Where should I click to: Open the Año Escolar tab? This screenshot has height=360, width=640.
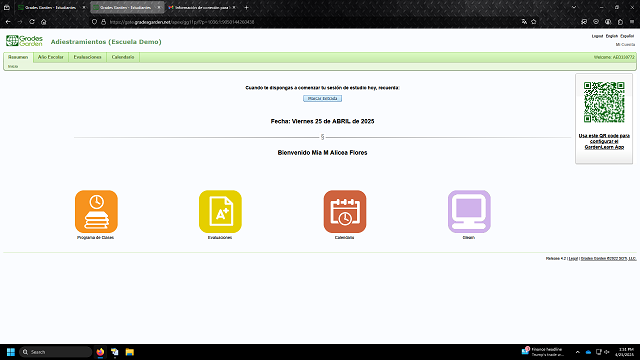[51, 57]
